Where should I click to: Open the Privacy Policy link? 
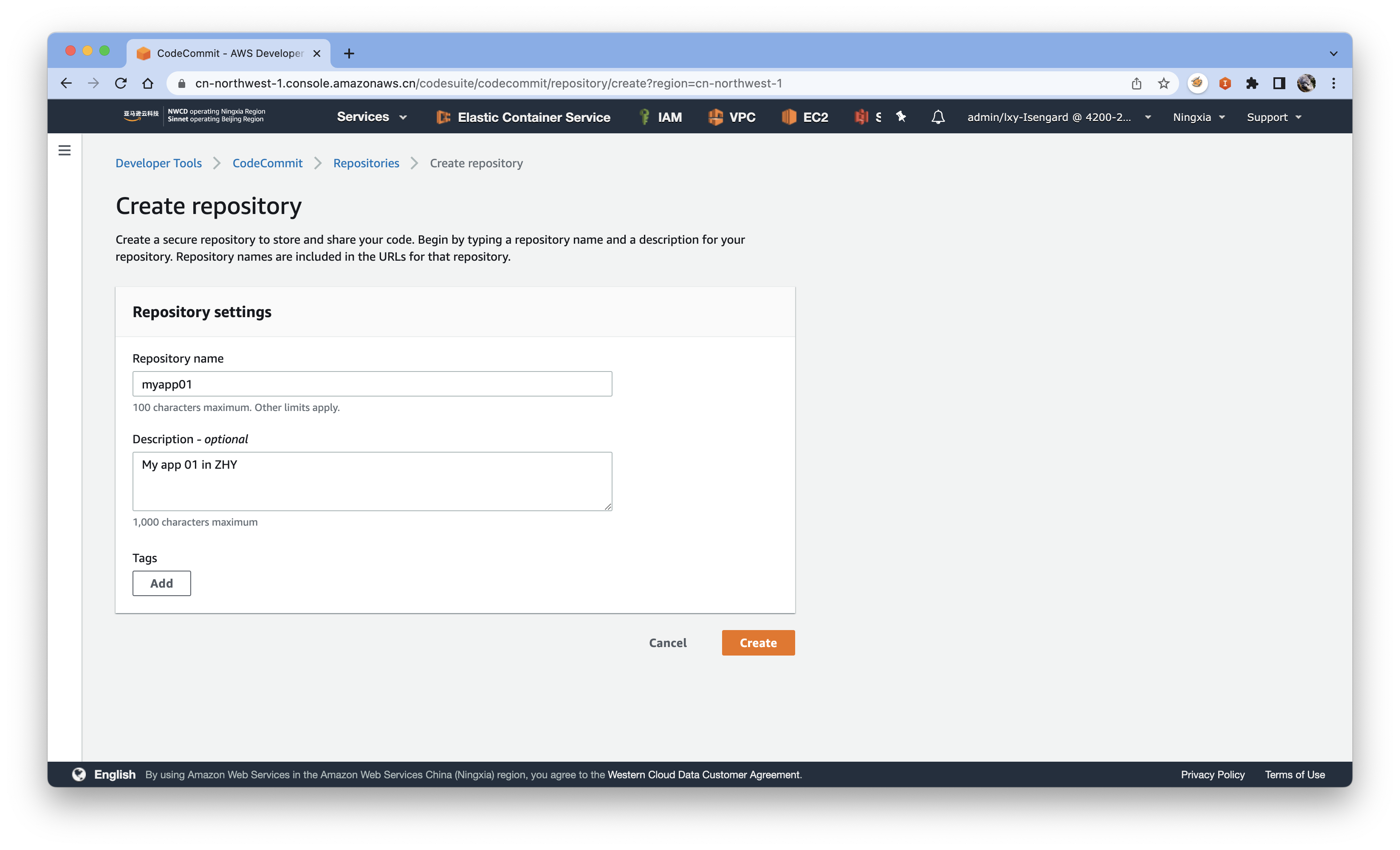[x=1213, y=774]
